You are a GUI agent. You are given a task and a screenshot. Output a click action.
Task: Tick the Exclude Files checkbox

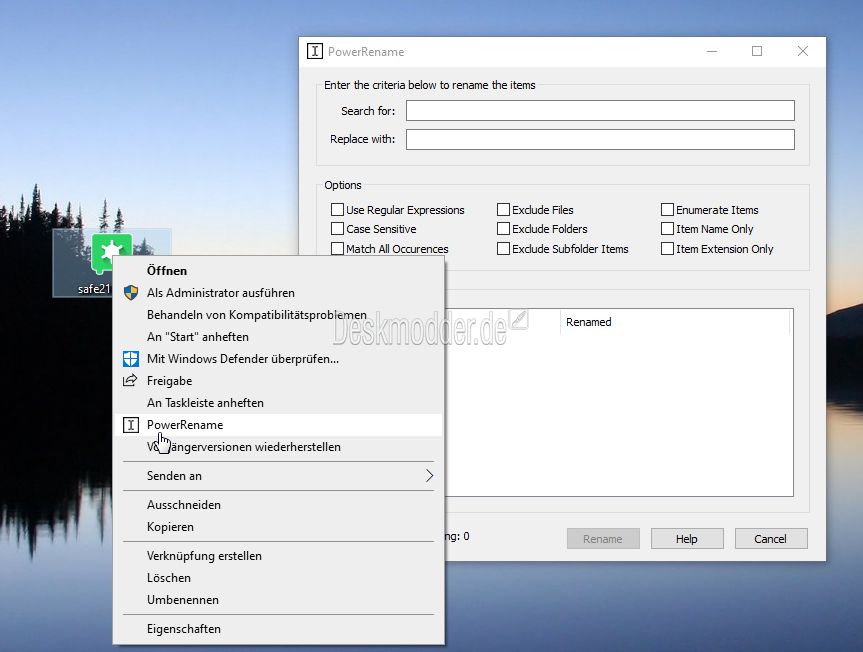coord(503,210)
